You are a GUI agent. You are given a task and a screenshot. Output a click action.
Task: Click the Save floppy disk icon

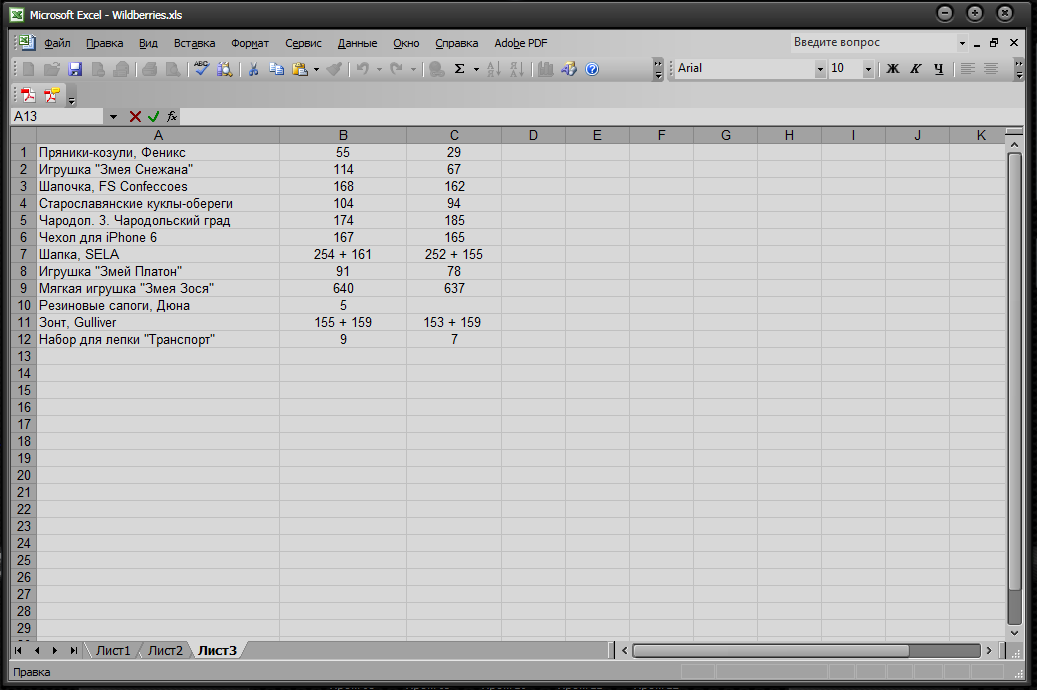[x=75, y=69]
